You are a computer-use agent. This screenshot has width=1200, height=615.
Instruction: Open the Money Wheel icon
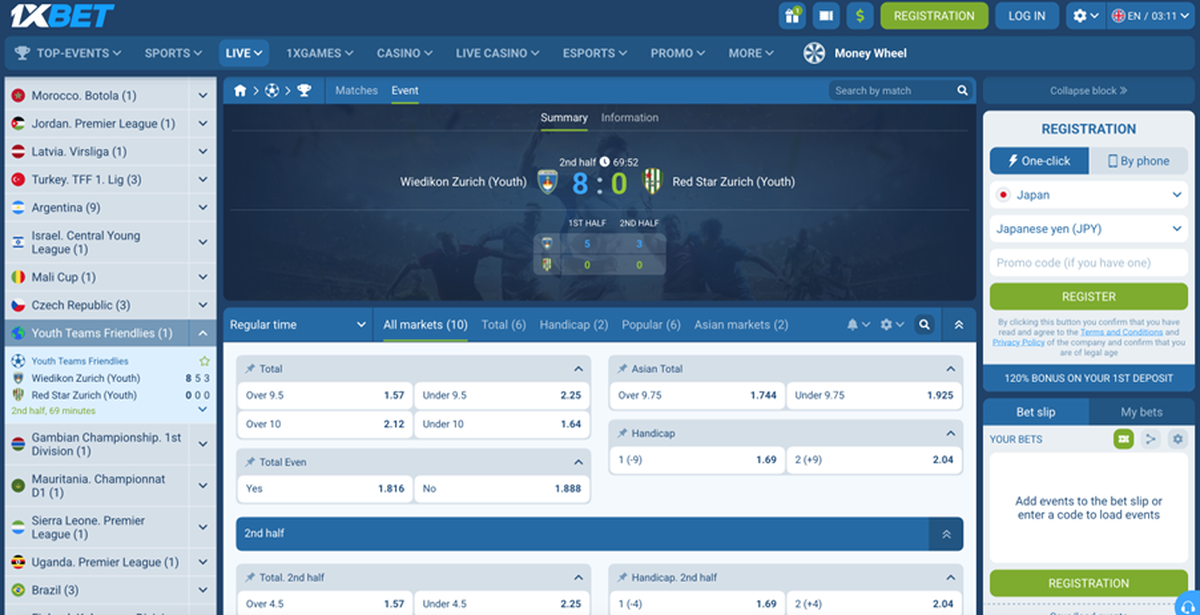point(814,53)
